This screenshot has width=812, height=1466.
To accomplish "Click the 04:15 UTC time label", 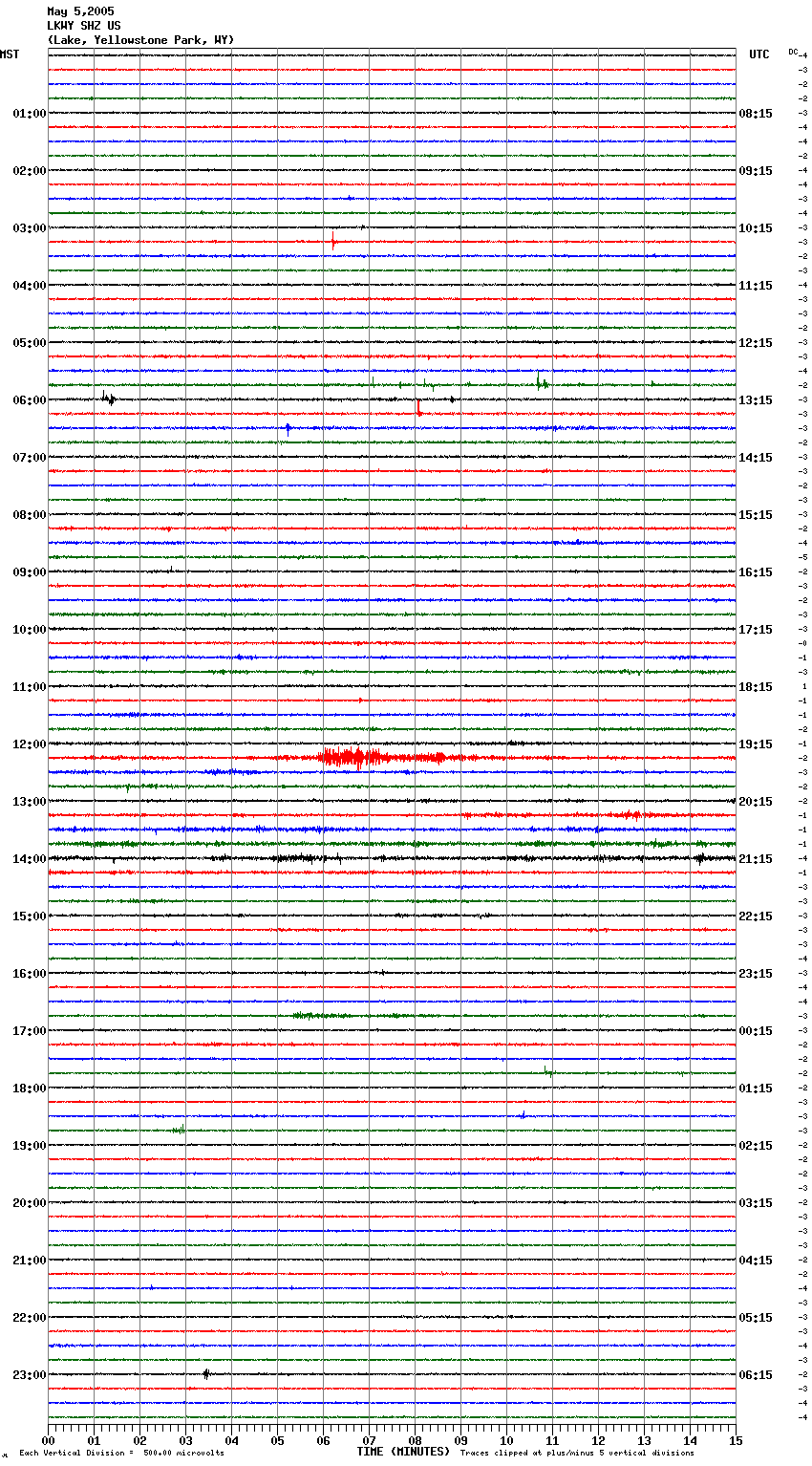I will point(756,1261).
